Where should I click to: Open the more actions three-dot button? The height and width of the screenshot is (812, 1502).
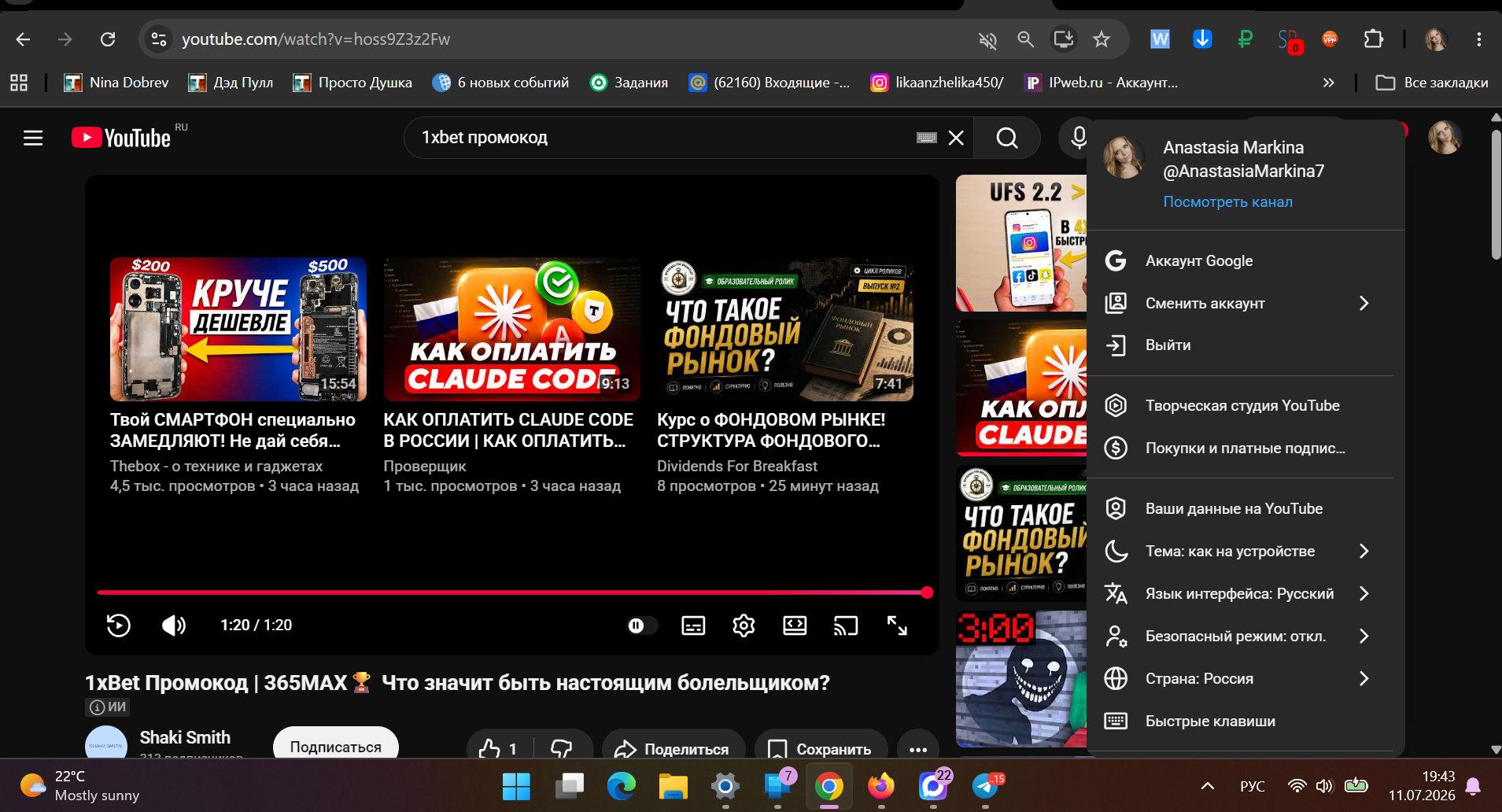coord(918,748)
